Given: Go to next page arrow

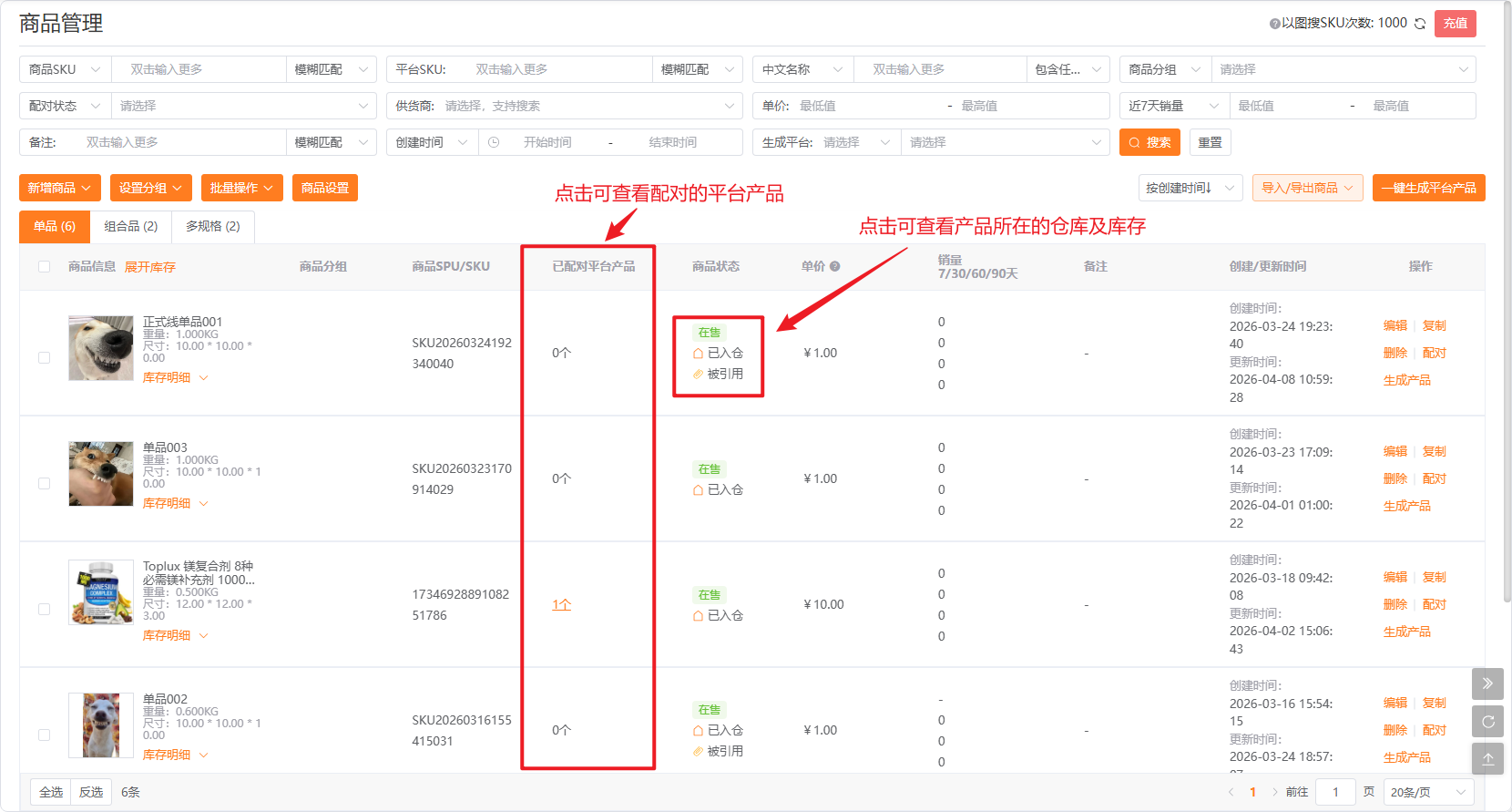Looking at the screenshot, I should [1274, 792].
